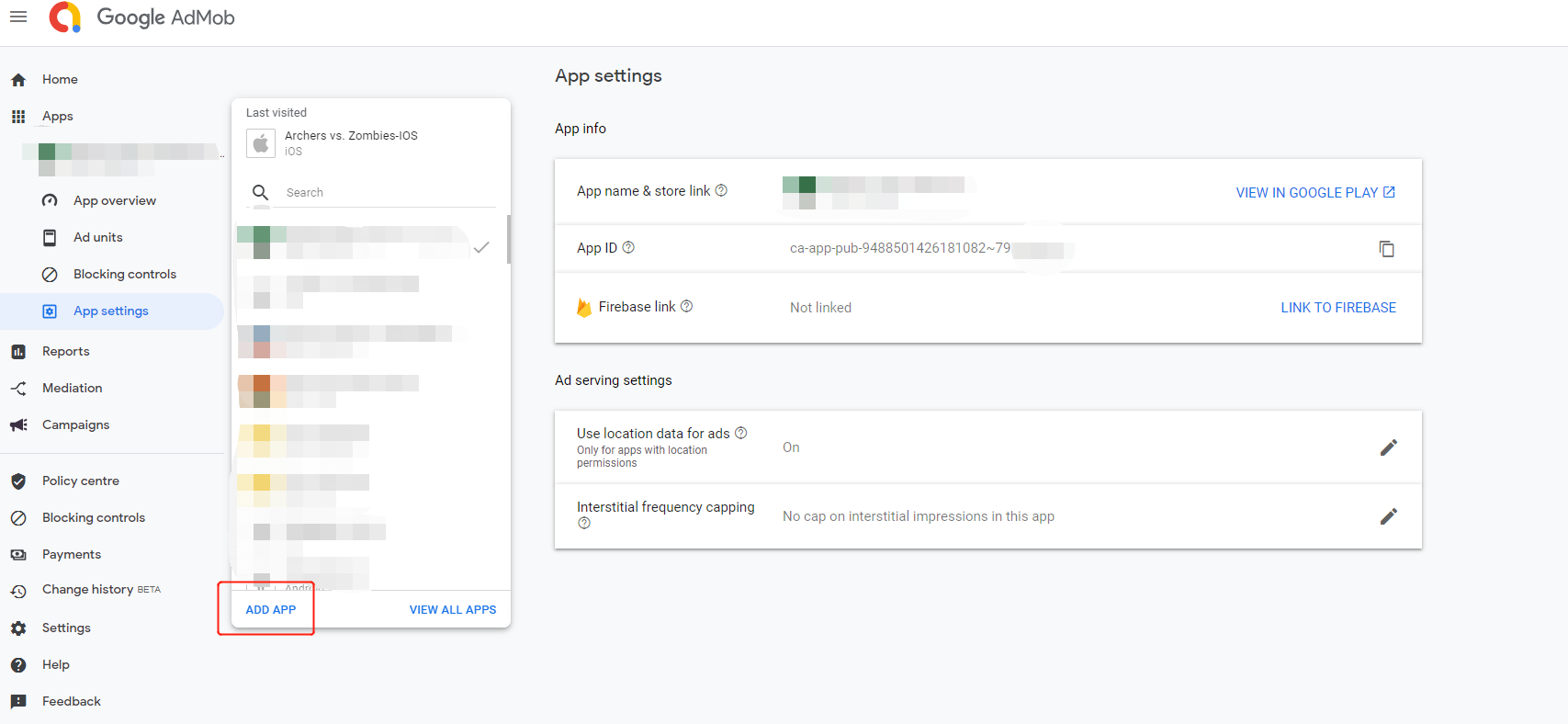Select last visited Archers vs. Zombies-IOS app
1568x724 pixels.
click(x=350, y=142)
